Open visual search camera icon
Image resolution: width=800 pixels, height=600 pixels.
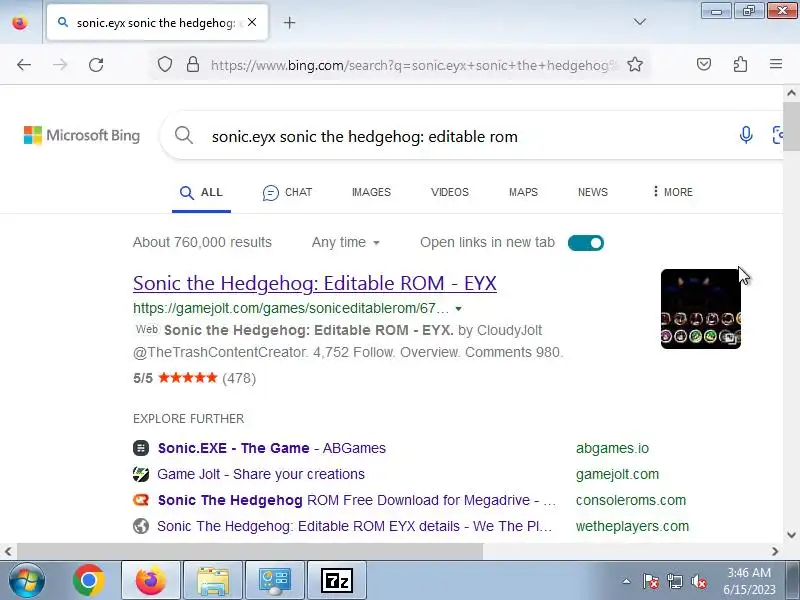click(777, 135)
